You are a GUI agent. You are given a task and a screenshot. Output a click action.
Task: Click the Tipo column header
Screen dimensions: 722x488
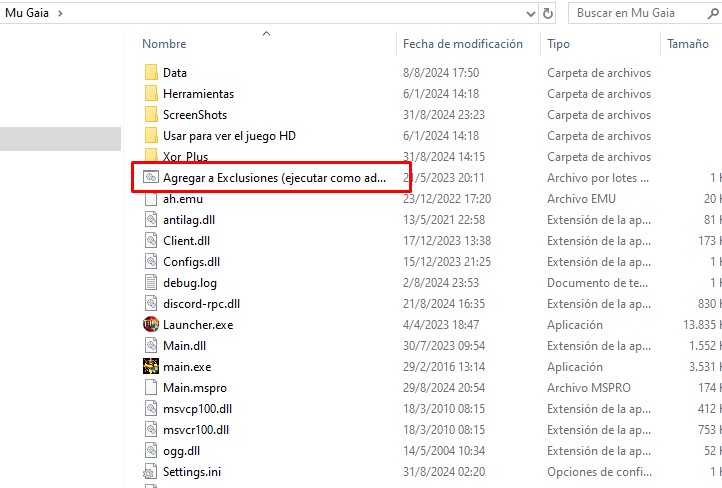558,44
